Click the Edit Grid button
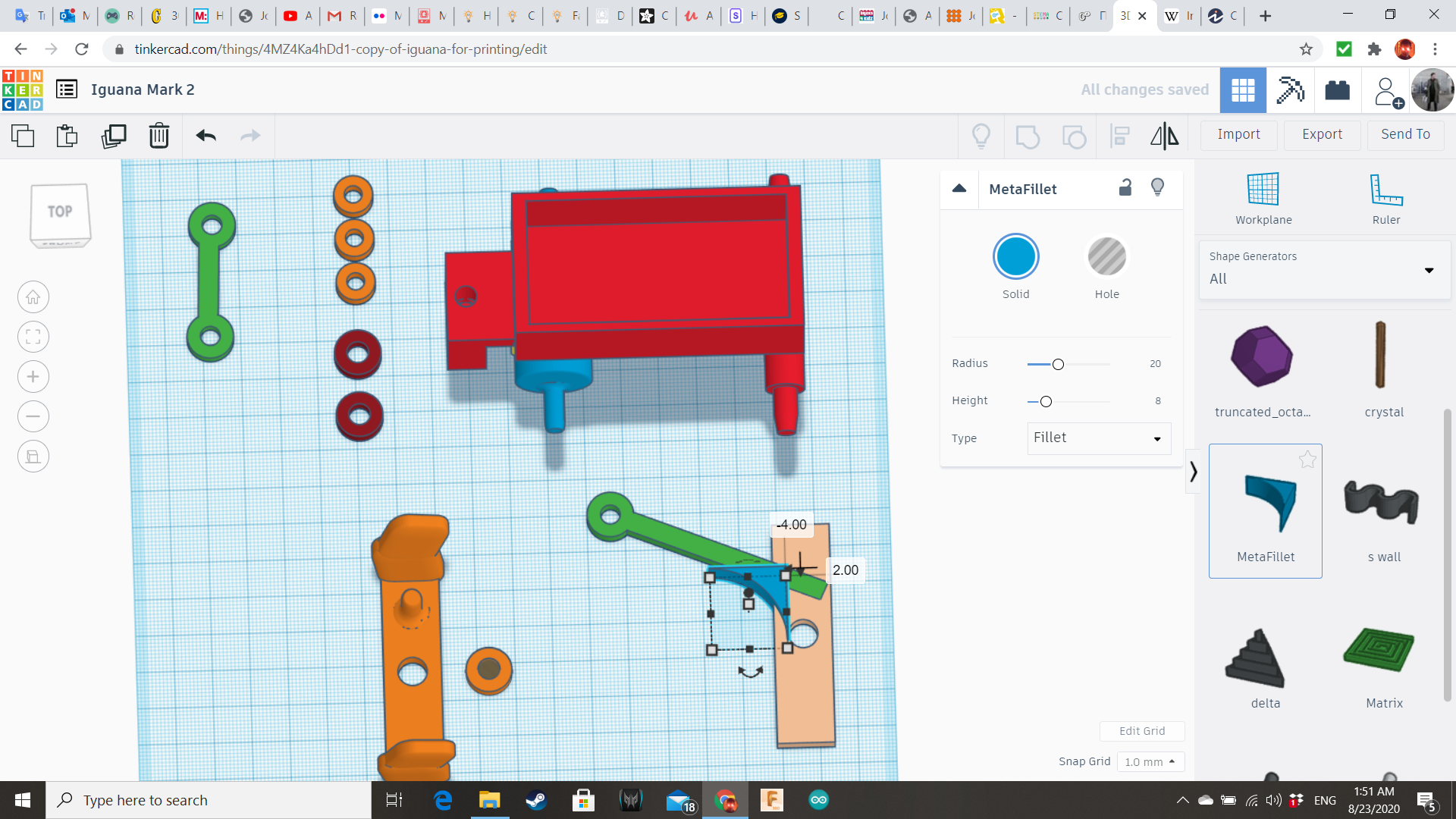1456x819 pixels. click(1141, 731)
